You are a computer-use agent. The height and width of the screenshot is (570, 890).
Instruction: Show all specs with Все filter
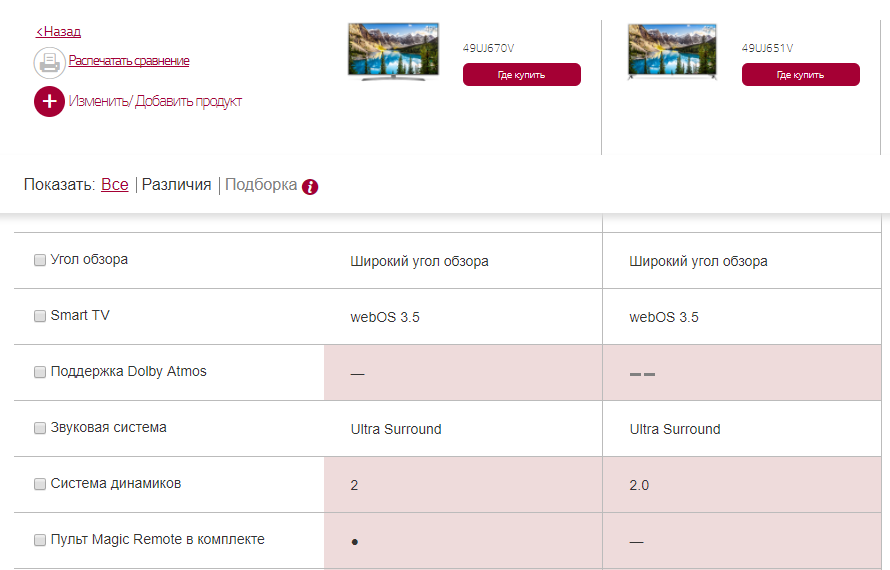tap(115, 185)
